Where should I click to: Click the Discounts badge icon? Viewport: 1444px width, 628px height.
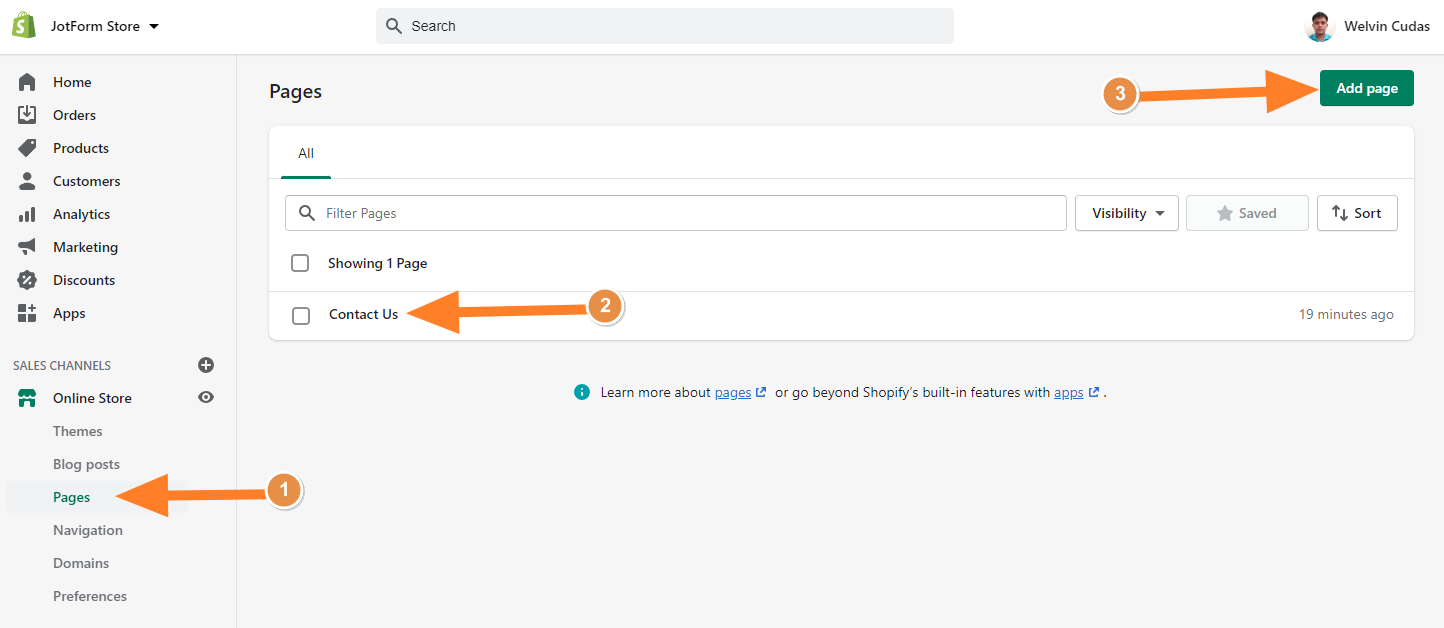[27, 280]
